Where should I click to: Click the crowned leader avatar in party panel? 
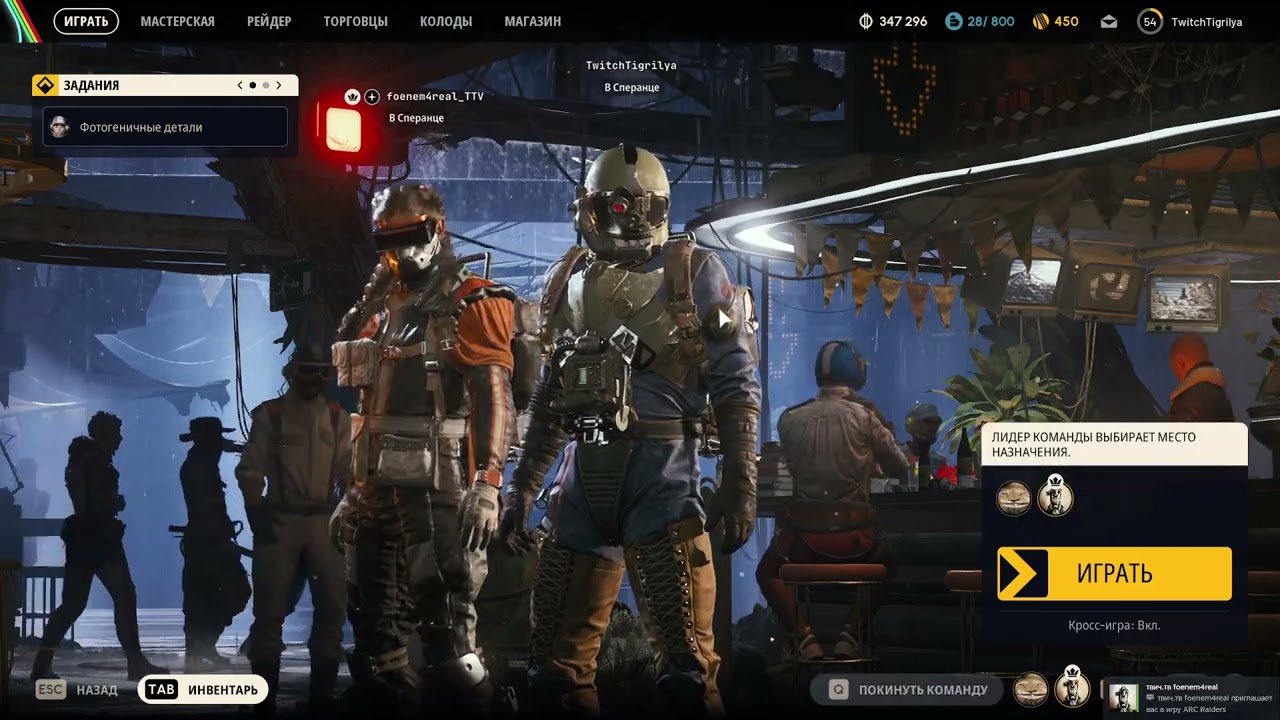(1055, 496)
